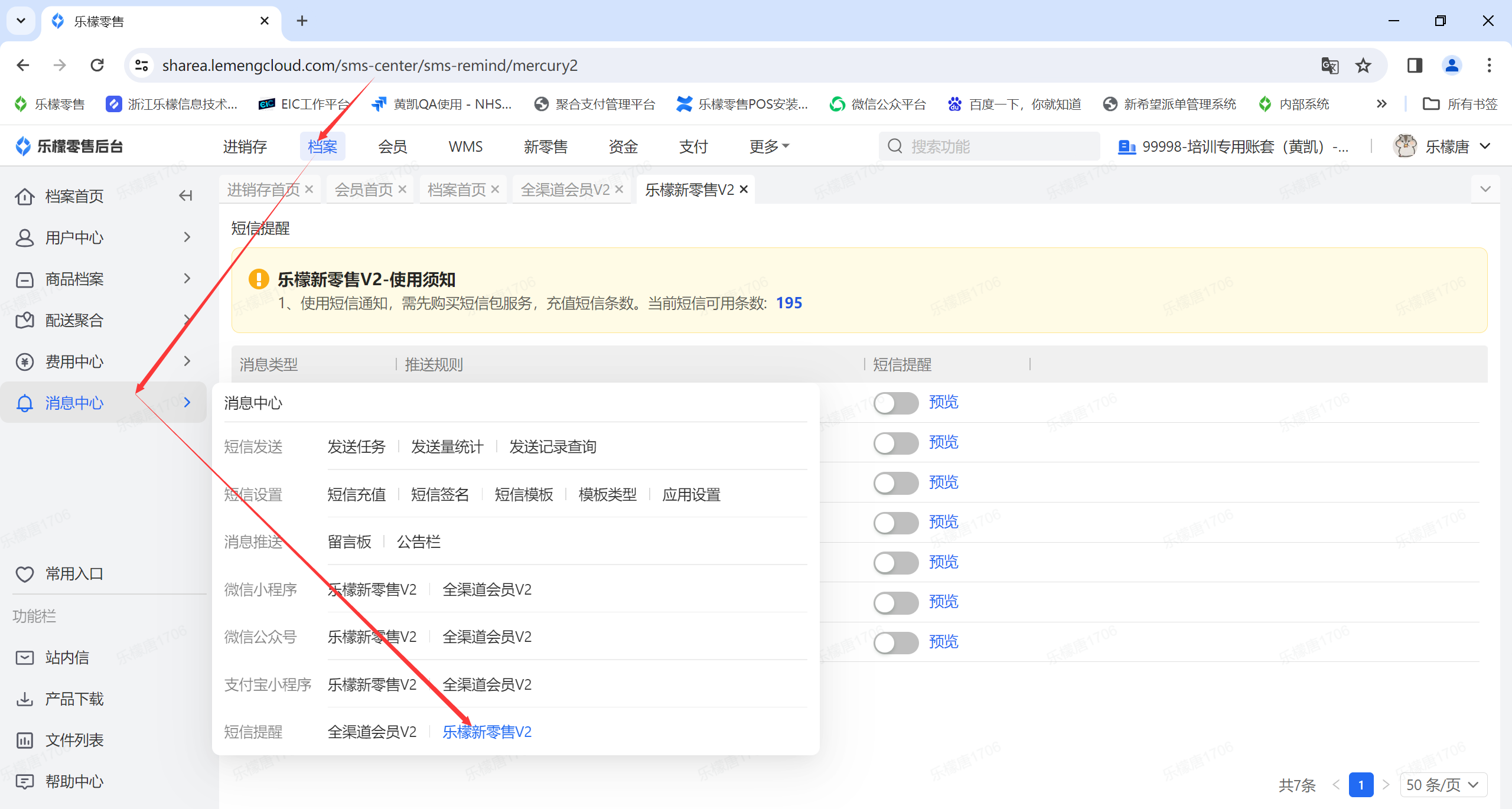Toggle the third row SMS reminder switch
1512x809 pixels.
pos(896,483)
